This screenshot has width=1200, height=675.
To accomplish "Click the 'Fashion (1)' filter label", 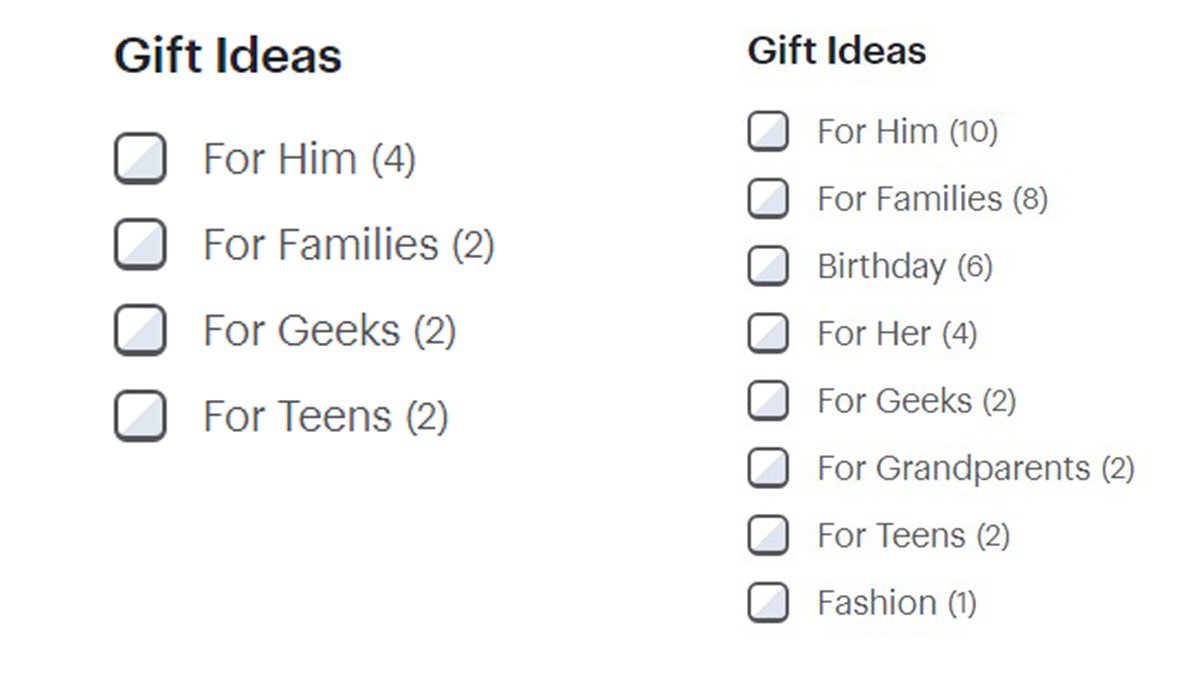I will (896, 603).
